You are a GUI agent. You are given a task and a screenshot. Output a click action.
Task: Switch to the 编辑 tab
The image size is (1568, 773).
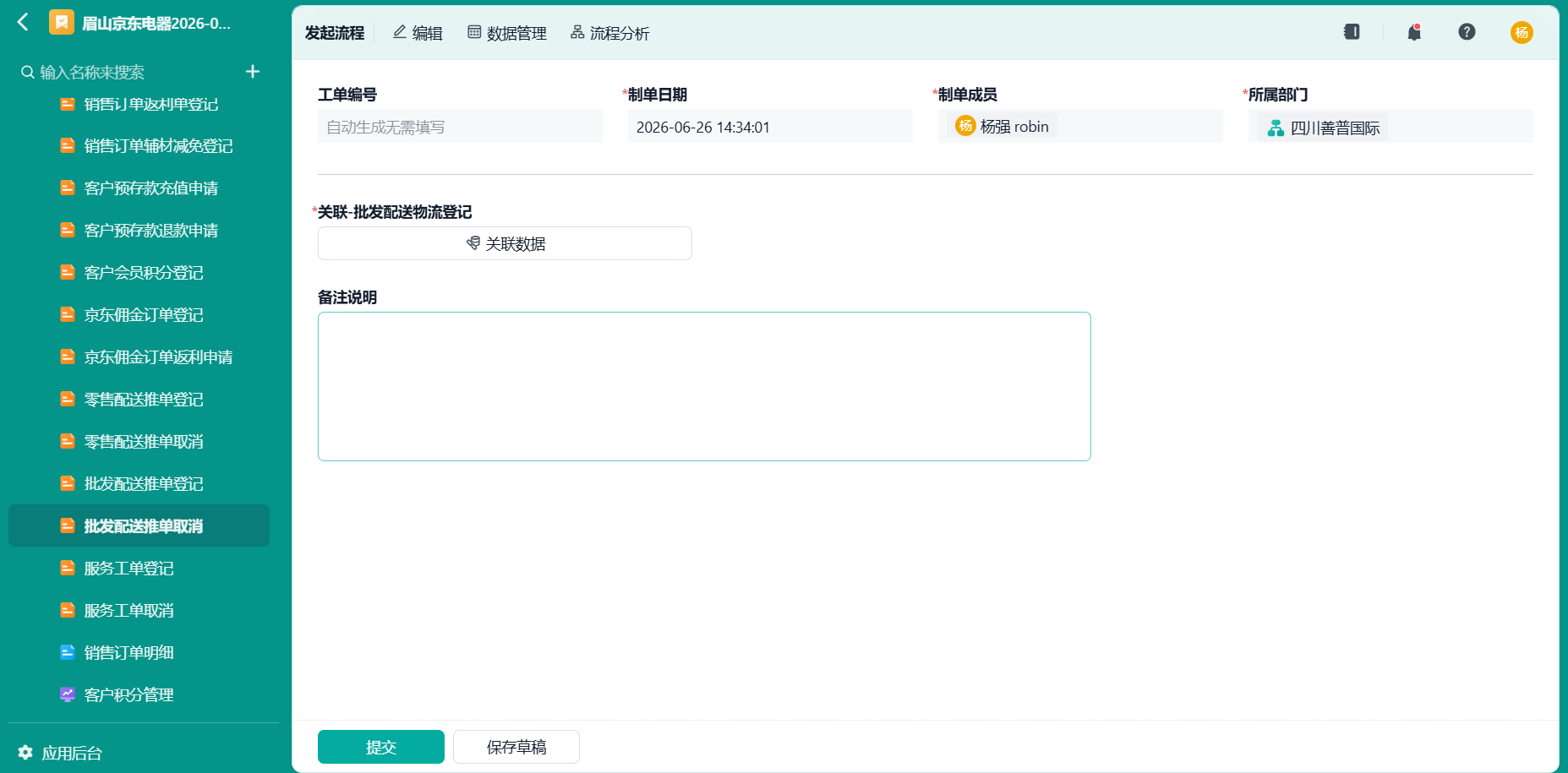418,33
